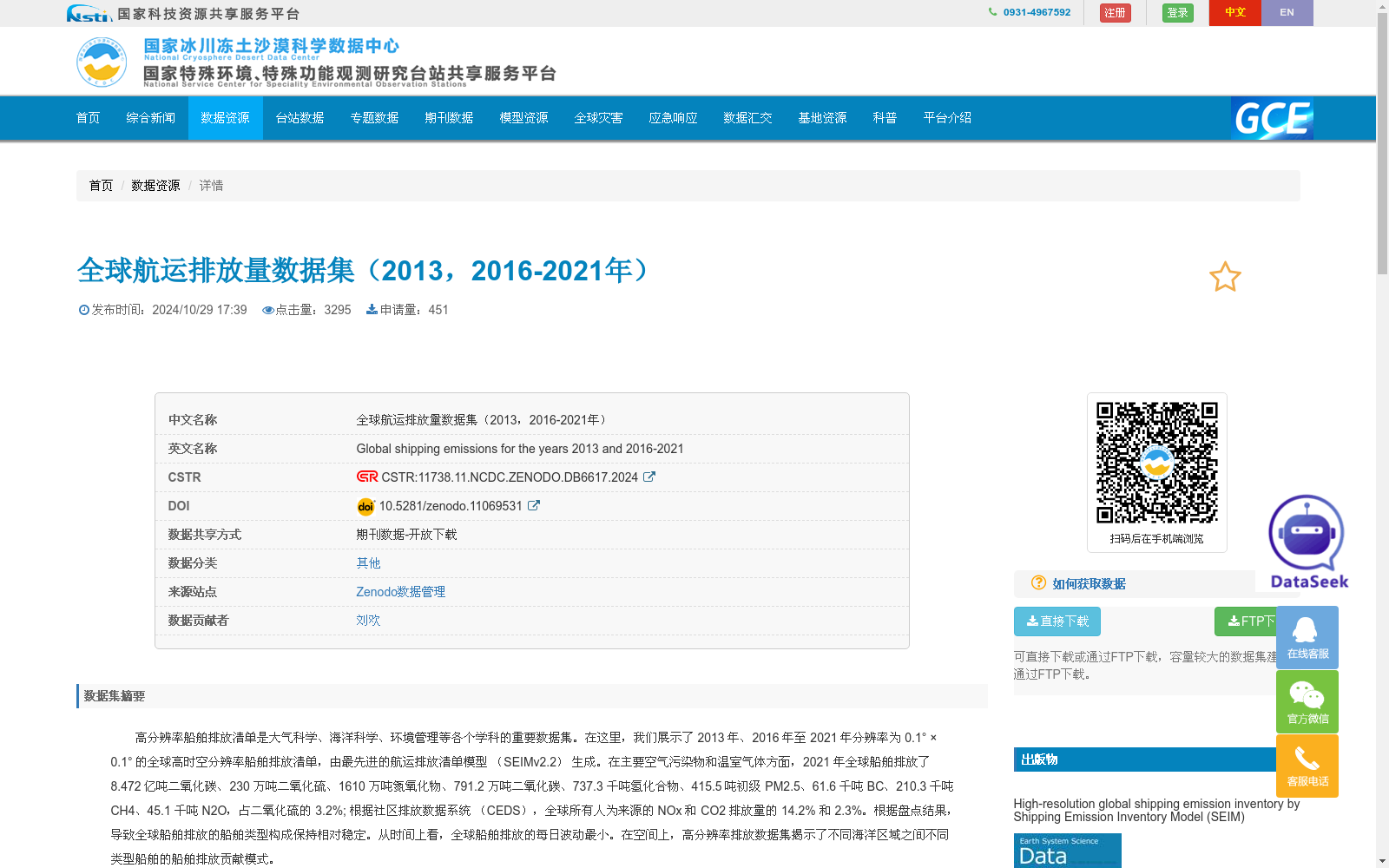Click 首页 in the breadcrumb
1389x868 pixels.
(101, 186)
